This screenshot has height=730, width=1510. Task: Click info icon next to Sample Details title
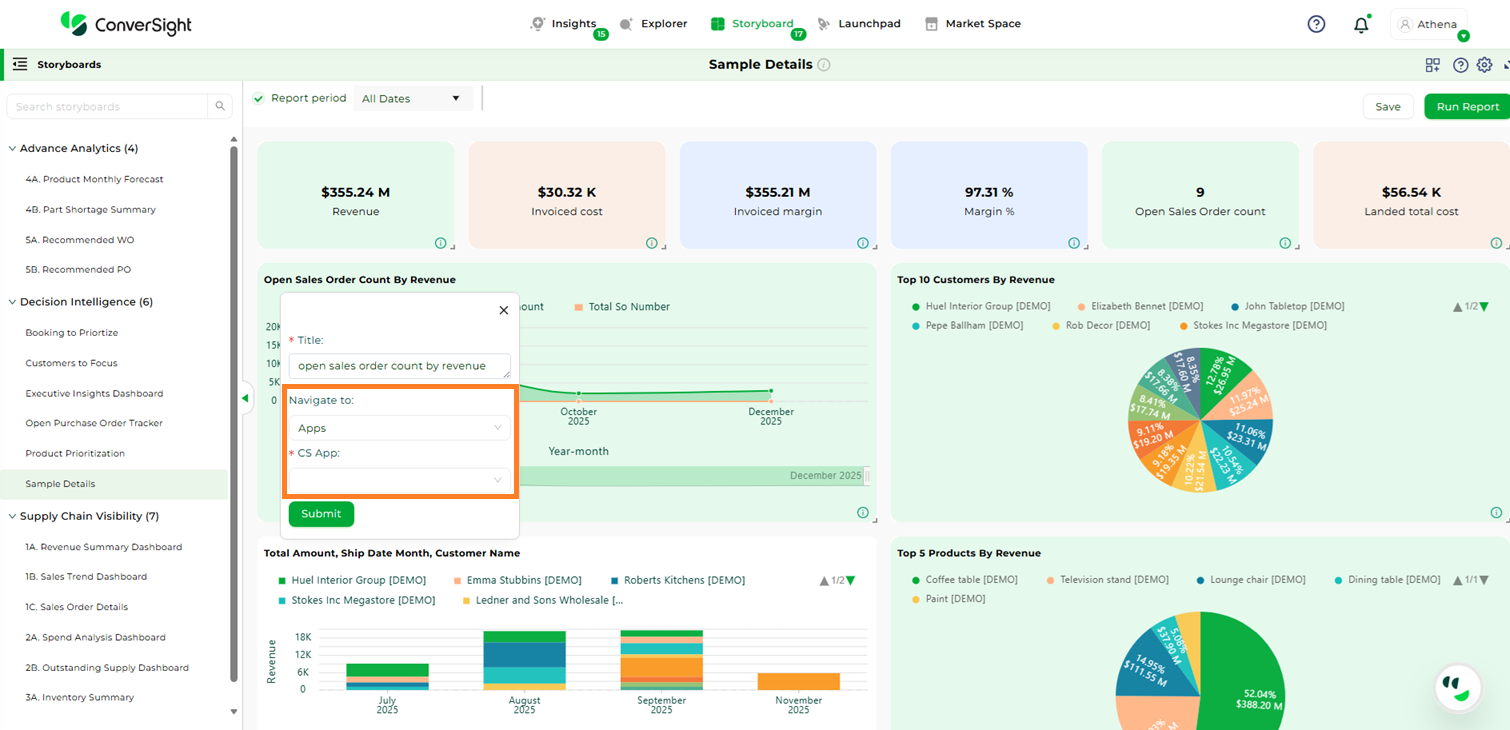tap(824, 65)
